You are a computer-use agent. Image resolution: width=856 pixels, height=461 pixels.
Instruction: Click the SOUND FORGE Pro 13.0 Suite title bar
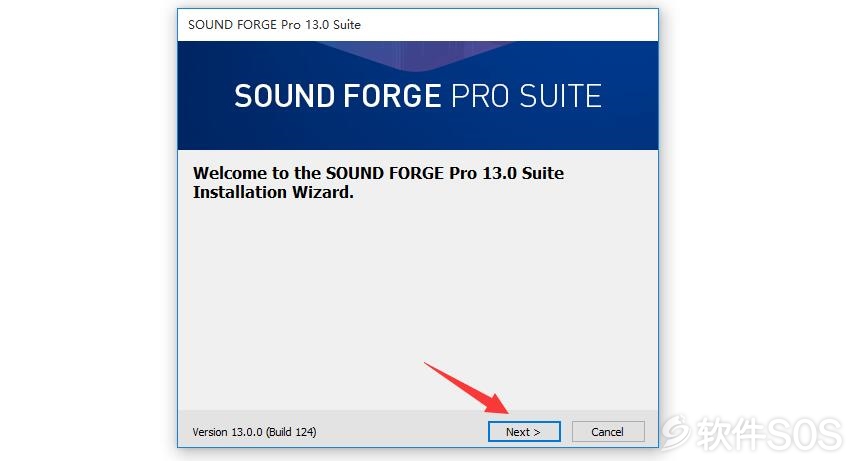tap(418, 25)
